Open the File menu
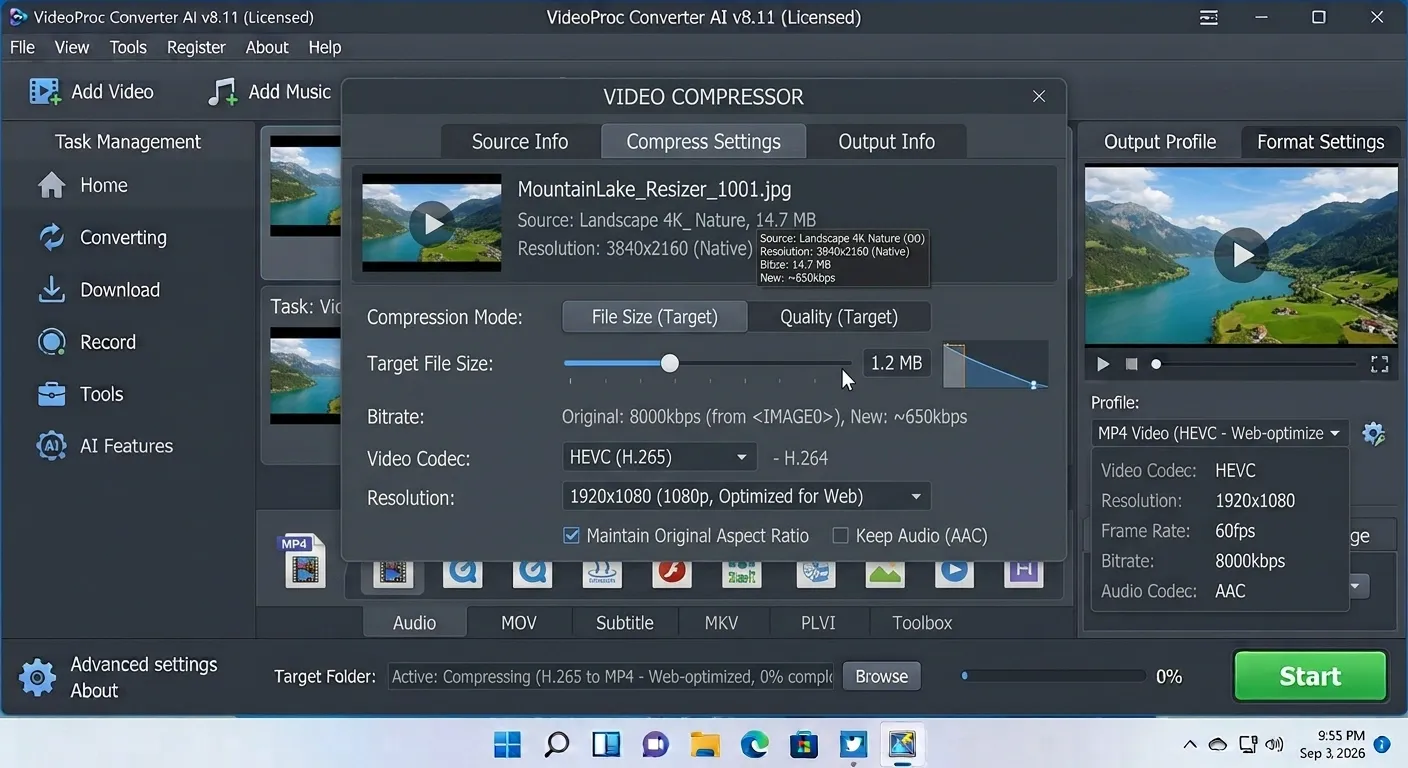 point(22,47)
